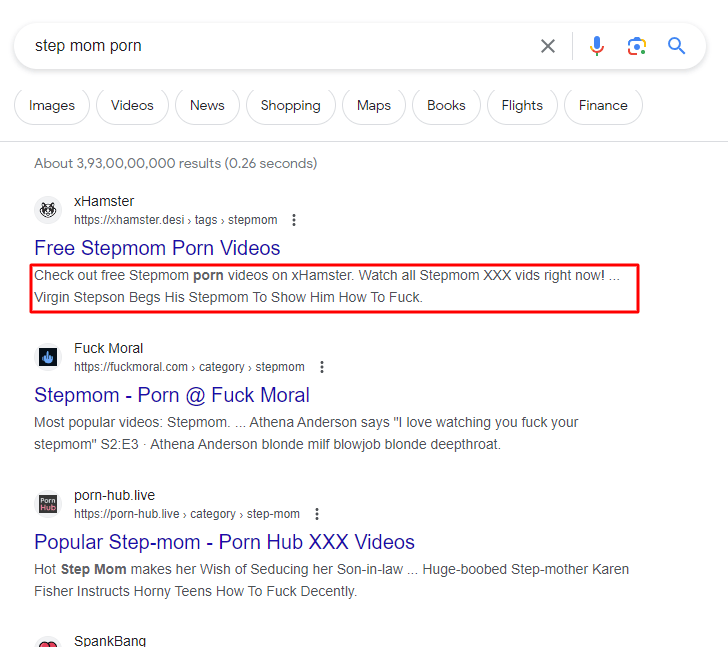Click the fuckmoral.com category stepmom URL
This screenshot has height=647, width=728.
click(x=189, y=367)
